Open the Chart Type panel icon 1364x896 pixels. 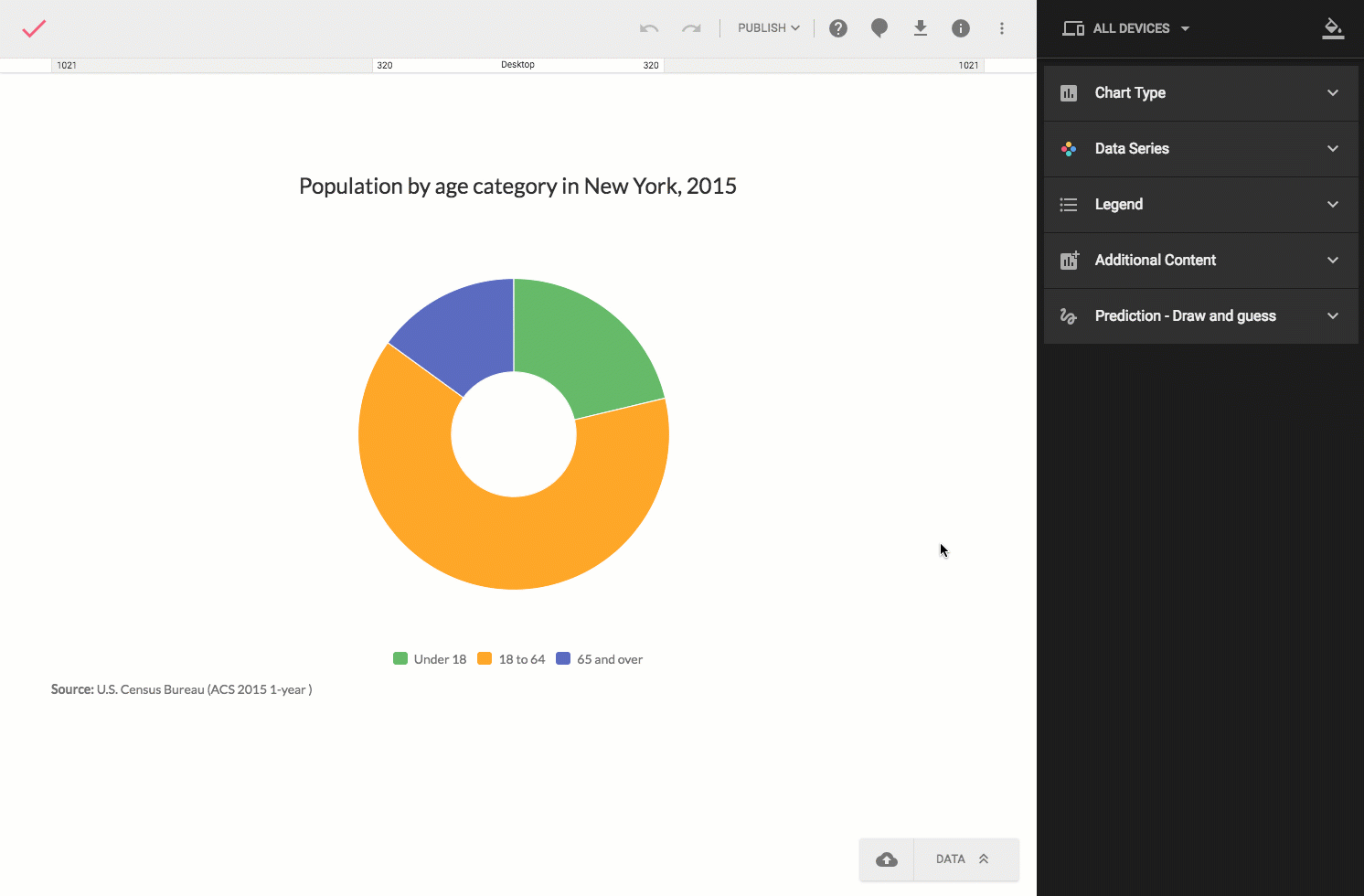[1068, 92]
